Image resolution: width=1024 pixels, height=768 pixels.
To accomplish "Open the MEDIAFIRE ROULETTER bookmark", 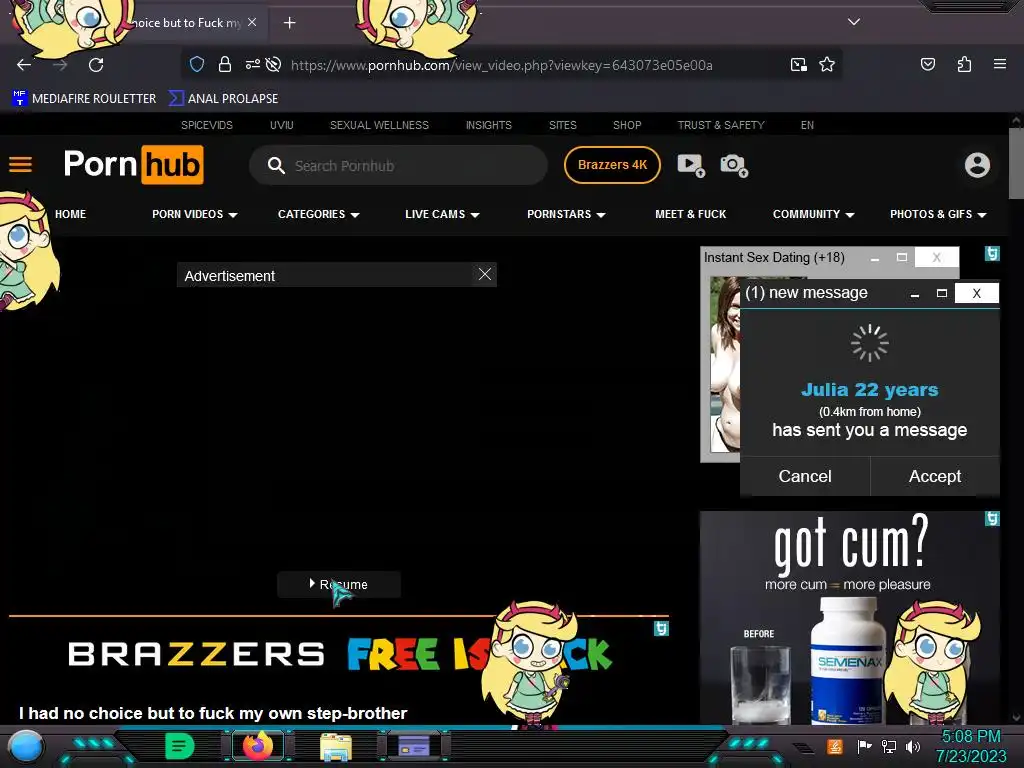I will click(84, 99).
